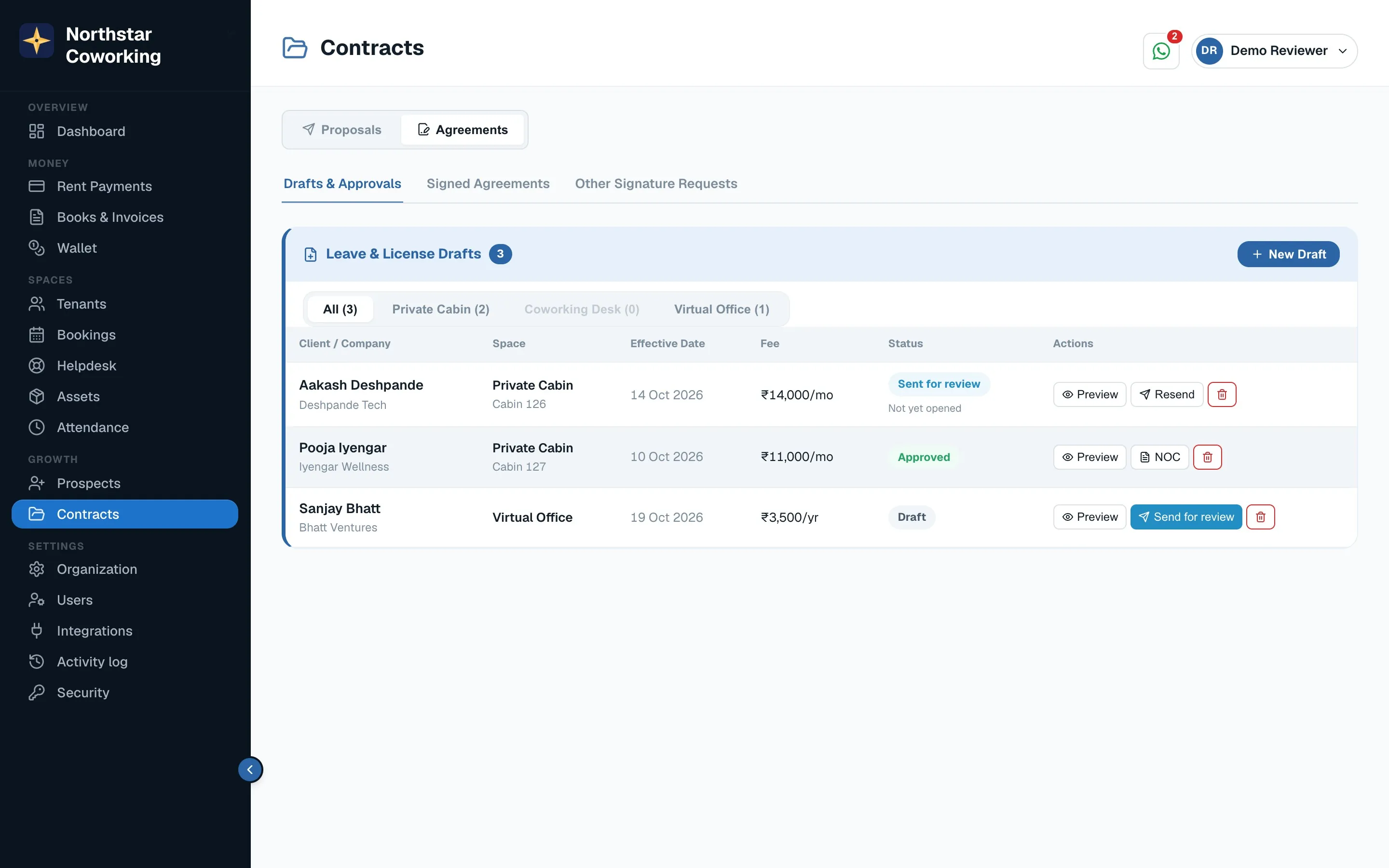Select Drafts & Approvals tab
Screen dimensions: 1389x868
tap(342, 184)
